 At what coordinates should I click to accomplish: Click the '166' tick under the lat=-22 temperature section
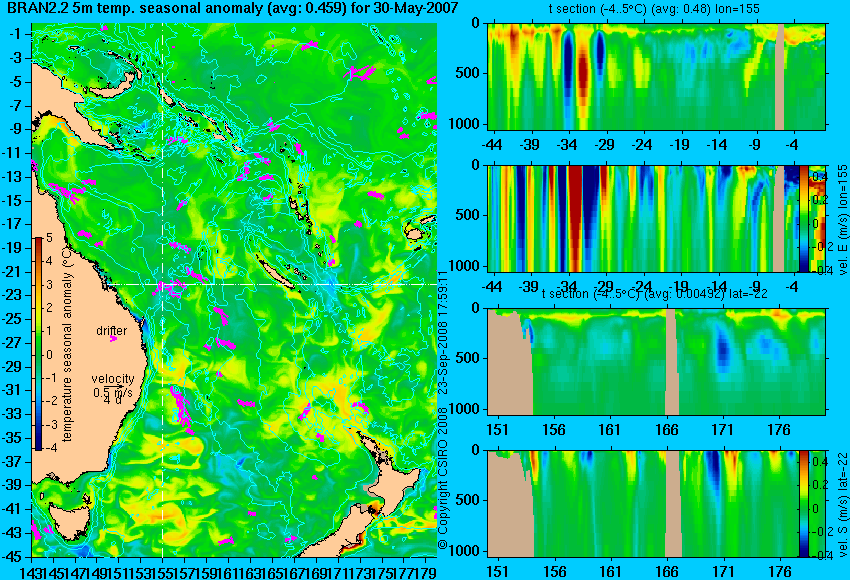click(666, 430)
